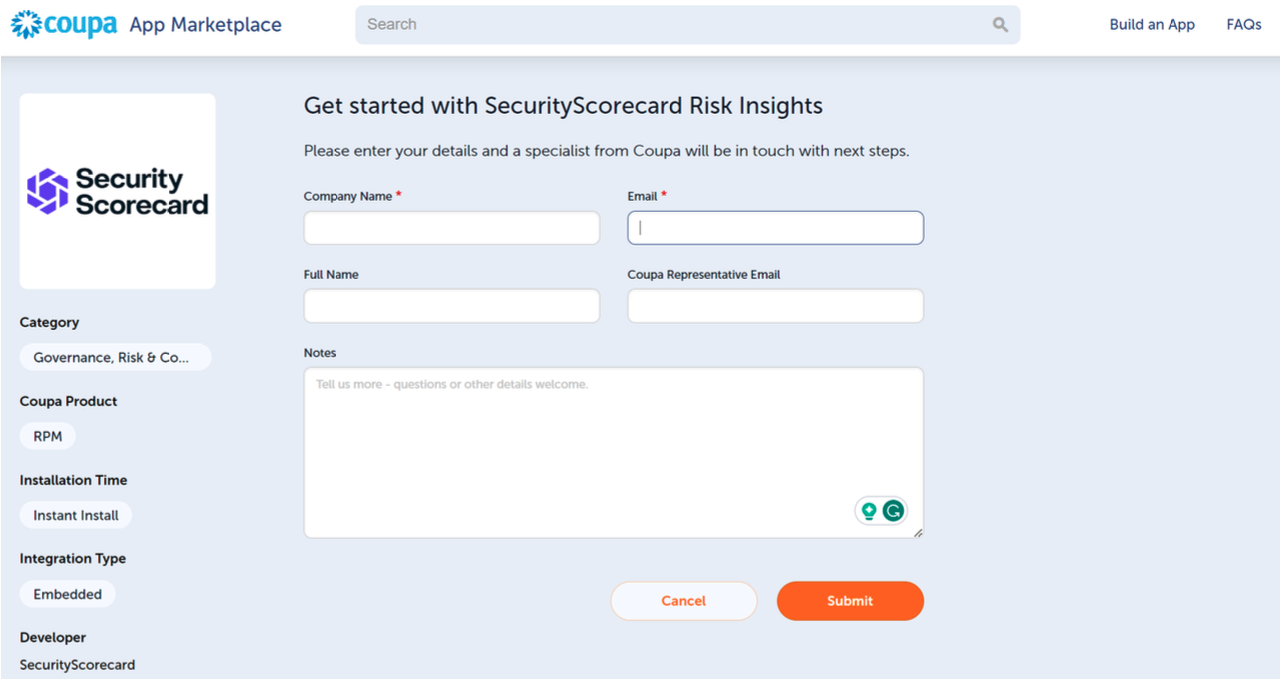Click the Embedded integration tag

pyautogui.click(x=67, y=593)
